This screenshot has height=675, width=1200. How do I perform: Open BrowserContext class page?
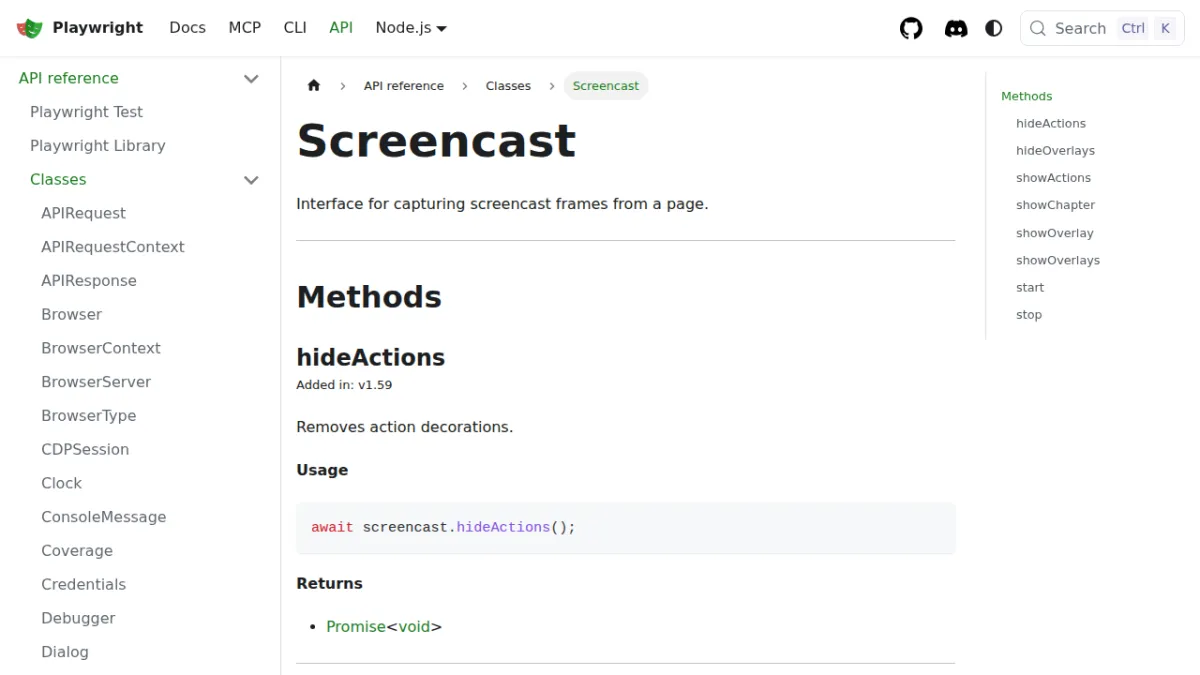point(101,348)
